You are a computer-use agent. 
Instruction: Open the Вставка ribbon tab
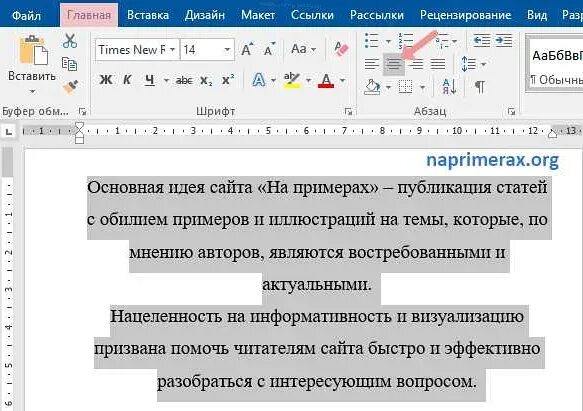click(148, 15)
